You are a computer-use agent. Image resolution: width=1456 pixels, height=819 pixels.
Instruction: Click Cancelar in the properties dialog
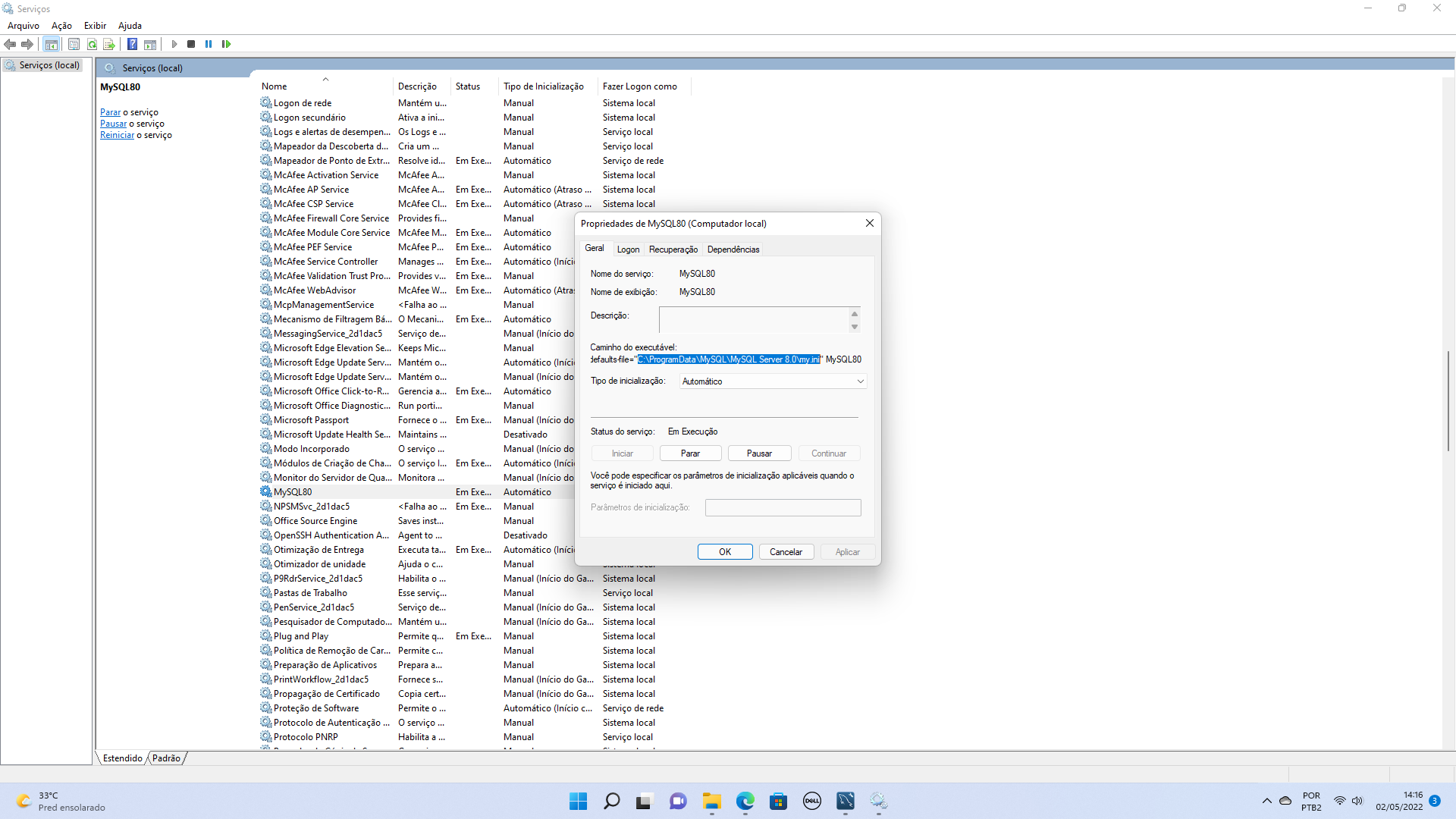click(x=786, y=552)
